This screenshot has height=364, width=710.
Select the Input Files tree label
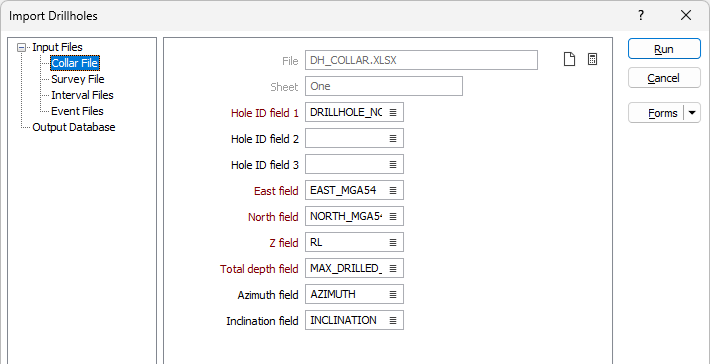pos(58,47)
